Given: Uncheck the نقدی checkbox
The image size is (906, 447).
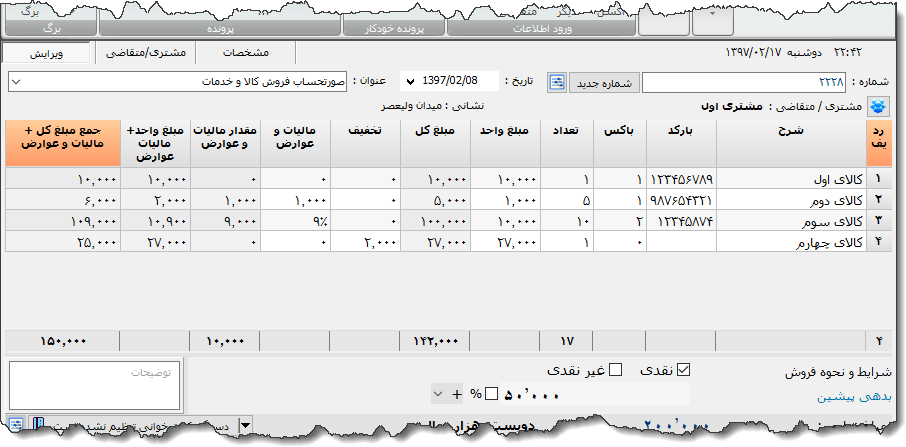Looking at the screenshot, I should coord(685,371).
